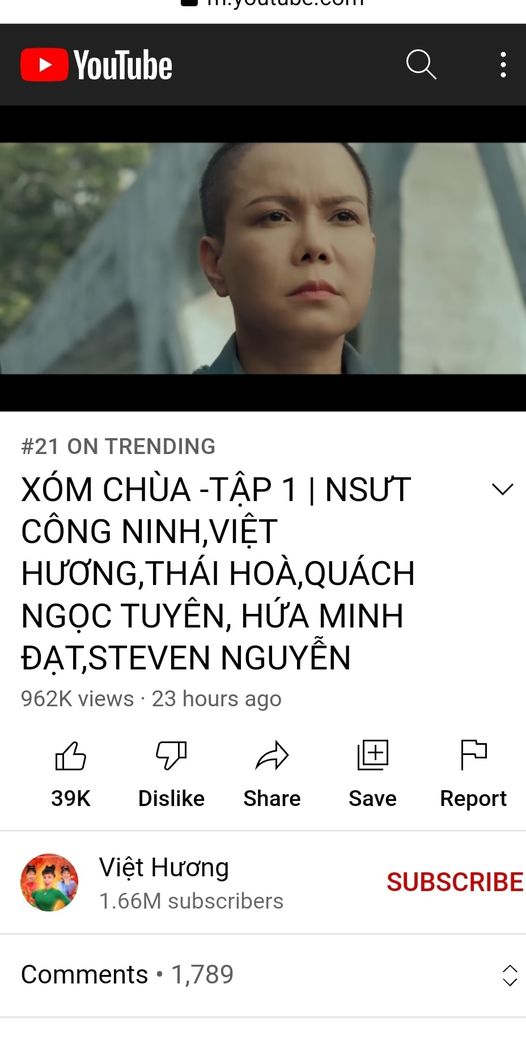Open the YouTube search magnifier icon
Image resolution: width=526 pixels, height=1039 pixels.
[421, 65]
